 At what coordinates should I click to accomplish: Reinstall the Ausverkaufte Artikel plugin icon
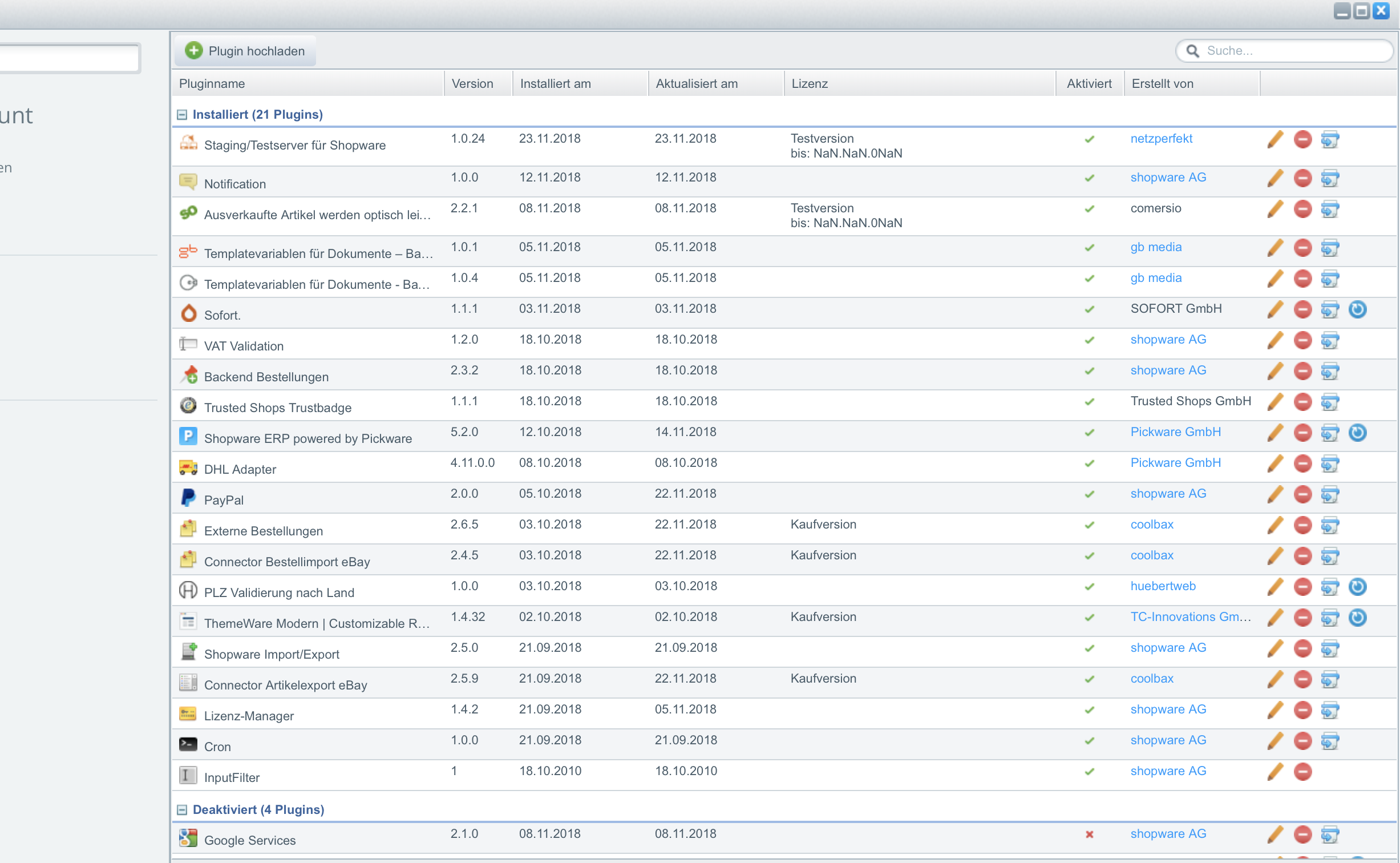pos(1330,209)
